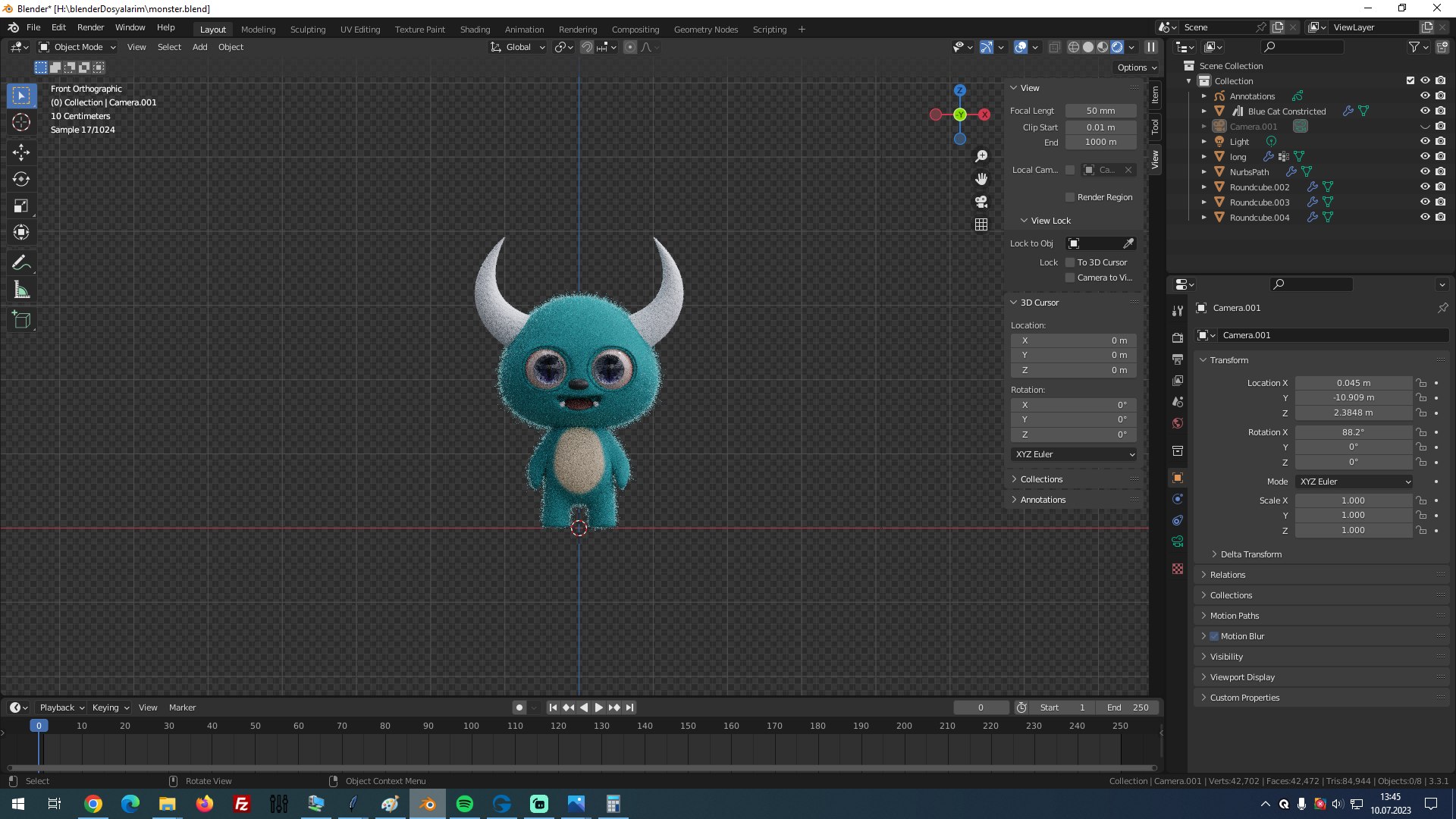
Task: Switch to the Sculpting workspace tab
Action: pyautogui.click(x=308, y=30)
